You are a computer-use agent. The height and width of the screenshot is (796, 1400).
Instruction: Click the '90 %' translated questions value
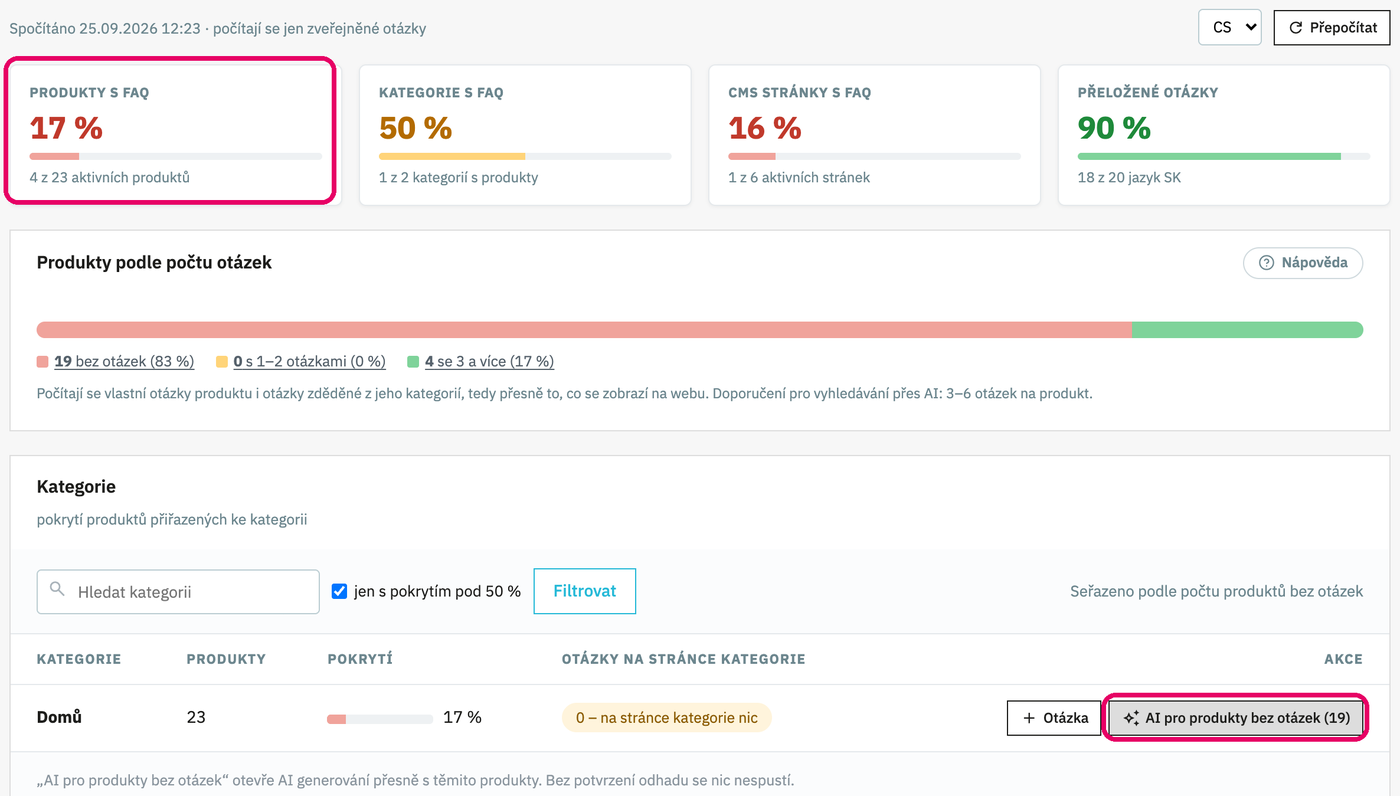(x=1114, y=128)
